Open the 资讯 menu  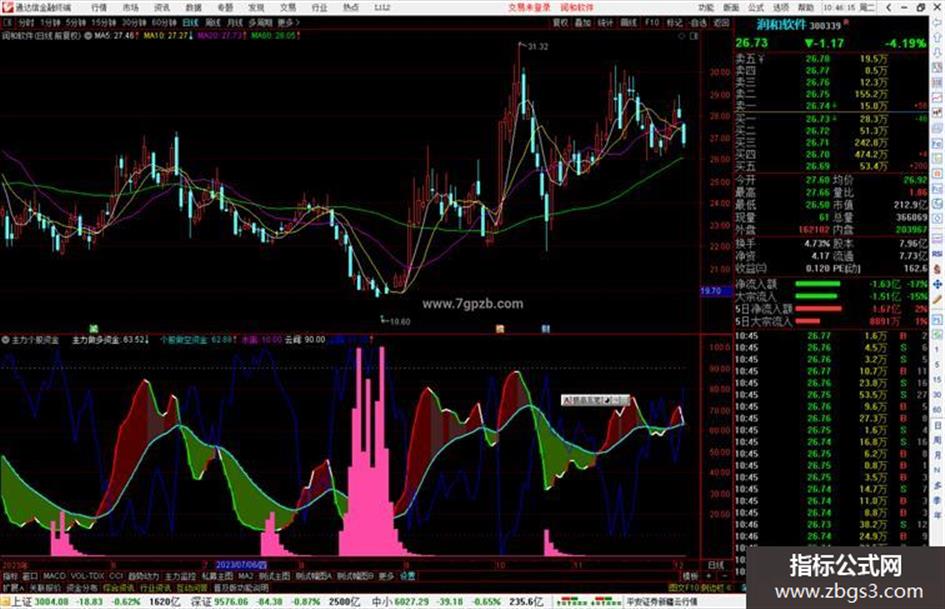pos(162,8)
